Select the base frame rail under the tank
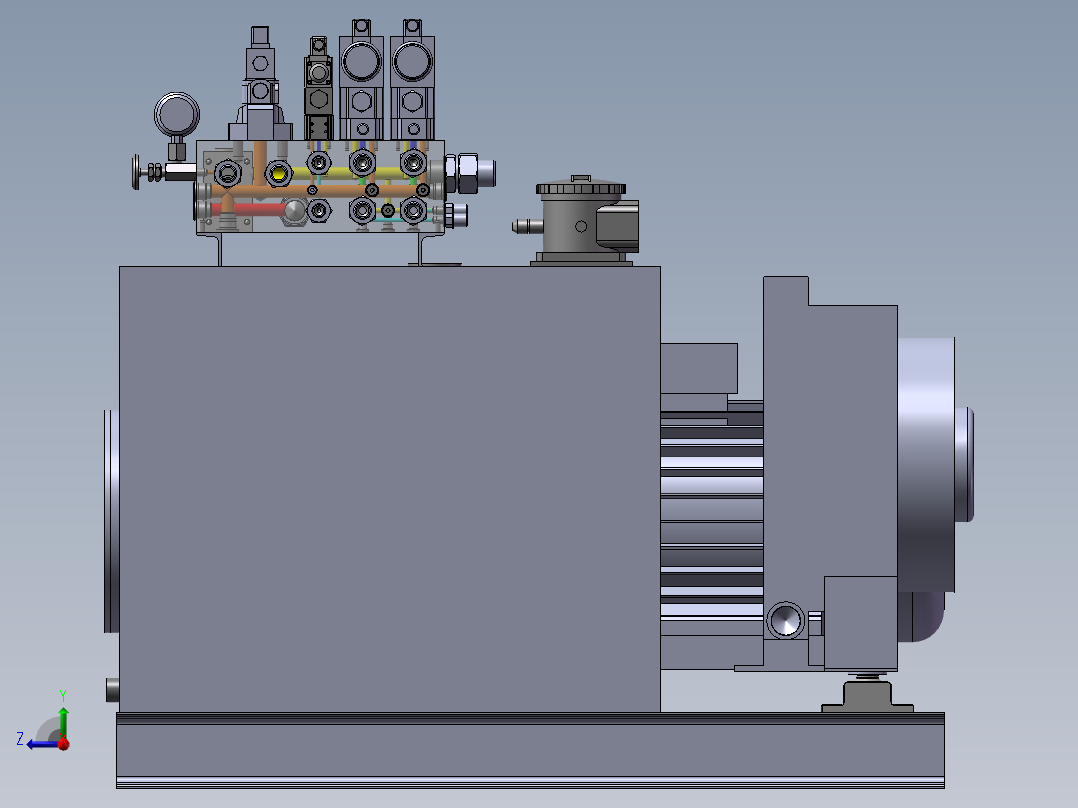Viewport: 1078px width, 808px height. [x=530, y=750]
